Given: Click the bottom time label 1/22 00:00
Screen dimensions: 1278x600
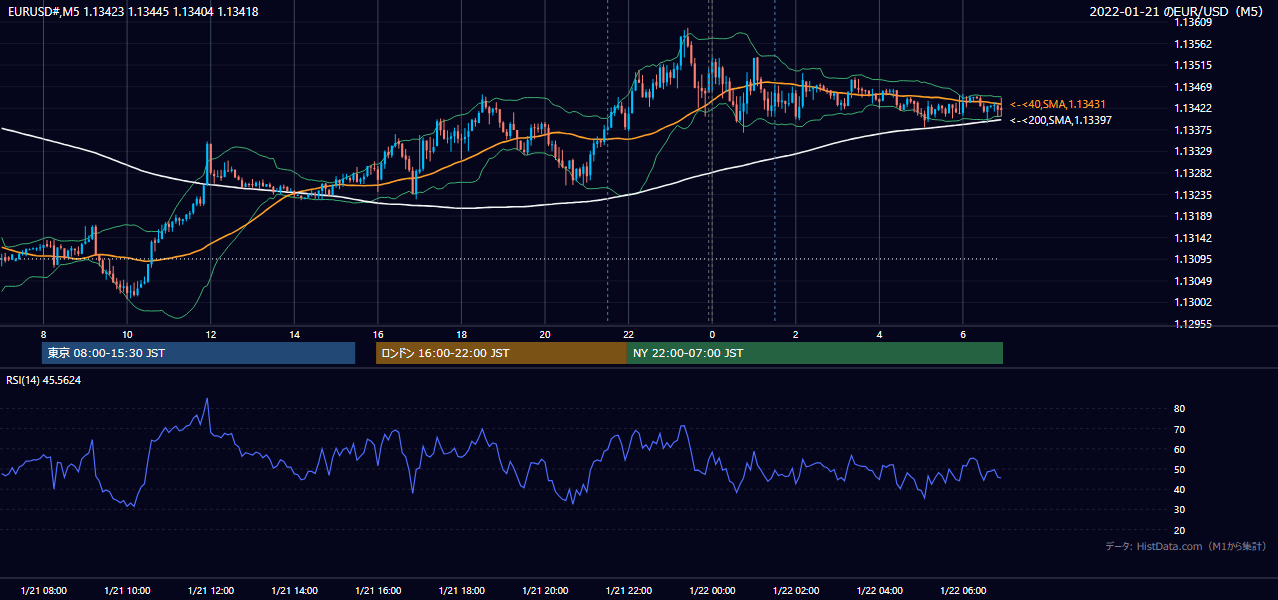Looking at the screenshot, I should (x=712, y=591).
